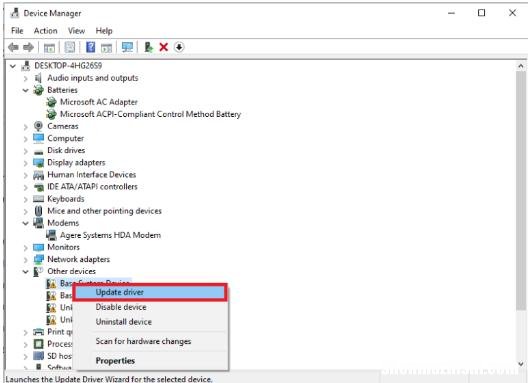The image size is (529, 383).
Task: Click the vertical scrollbar thumb
Action: click(x=521, y=190)
